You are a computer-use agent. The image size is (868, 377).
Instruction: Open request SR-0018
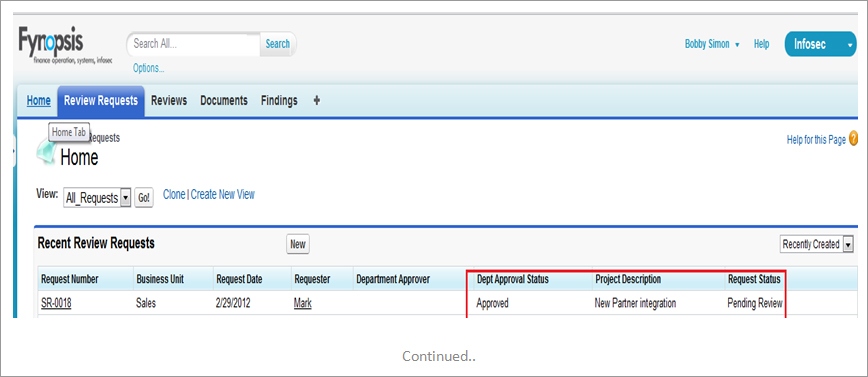[x=56, y=303]
